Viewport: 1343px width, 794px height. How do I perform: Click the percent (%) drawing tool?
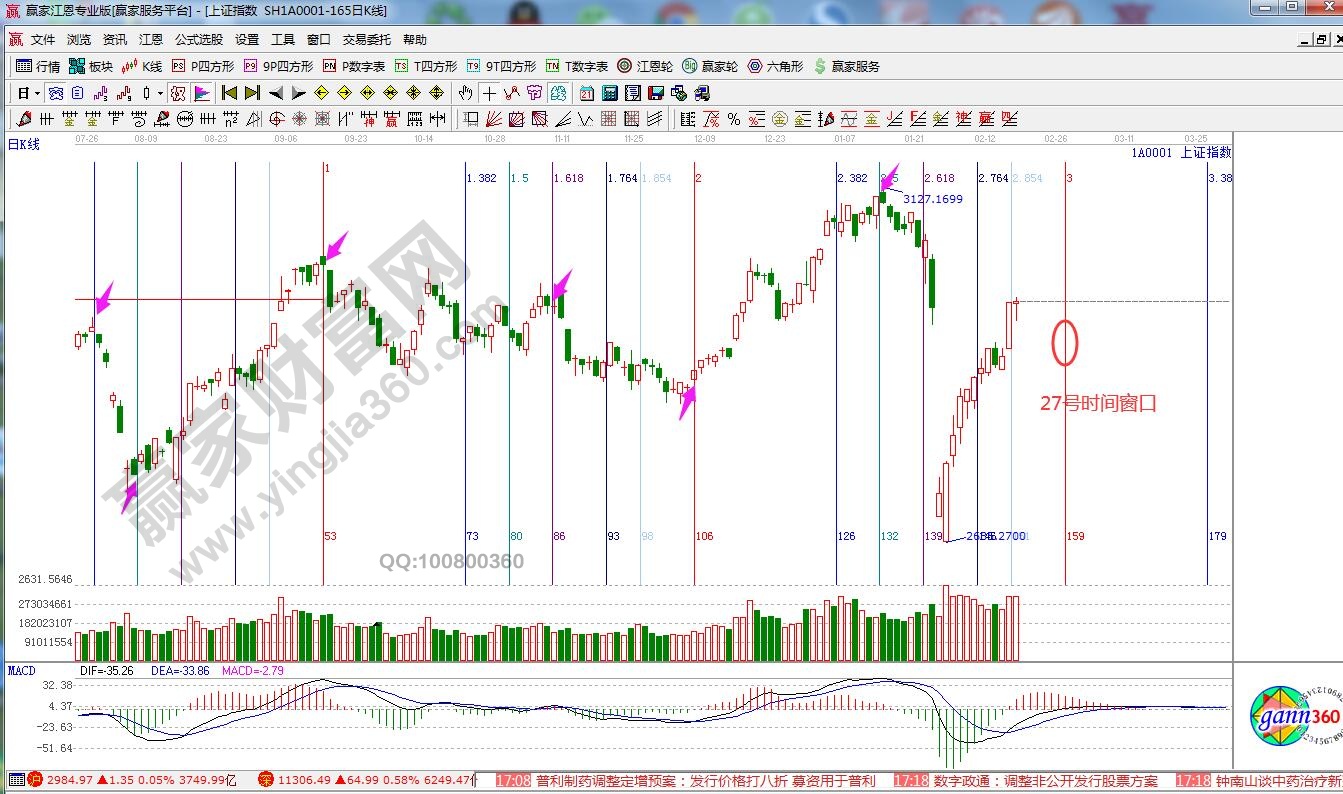[x=734, y=119]
